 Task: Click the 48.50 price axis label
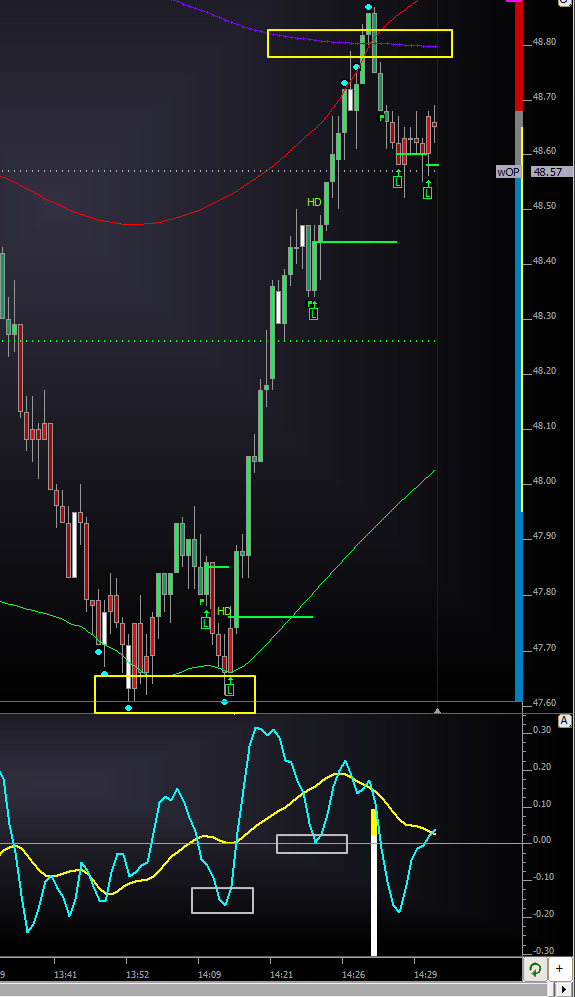544,206
